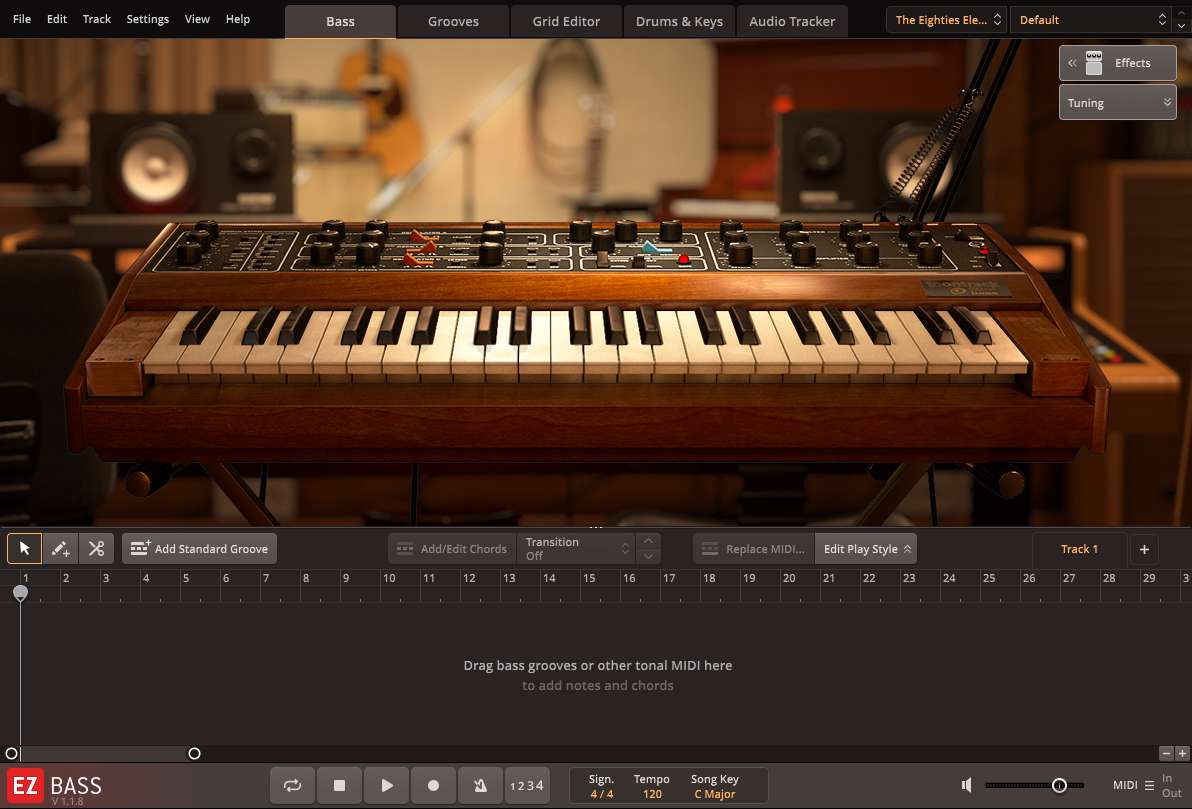Enable the count-in 1234 toggle
Viewport: 1192px width, 809px height.
point(527,785)
